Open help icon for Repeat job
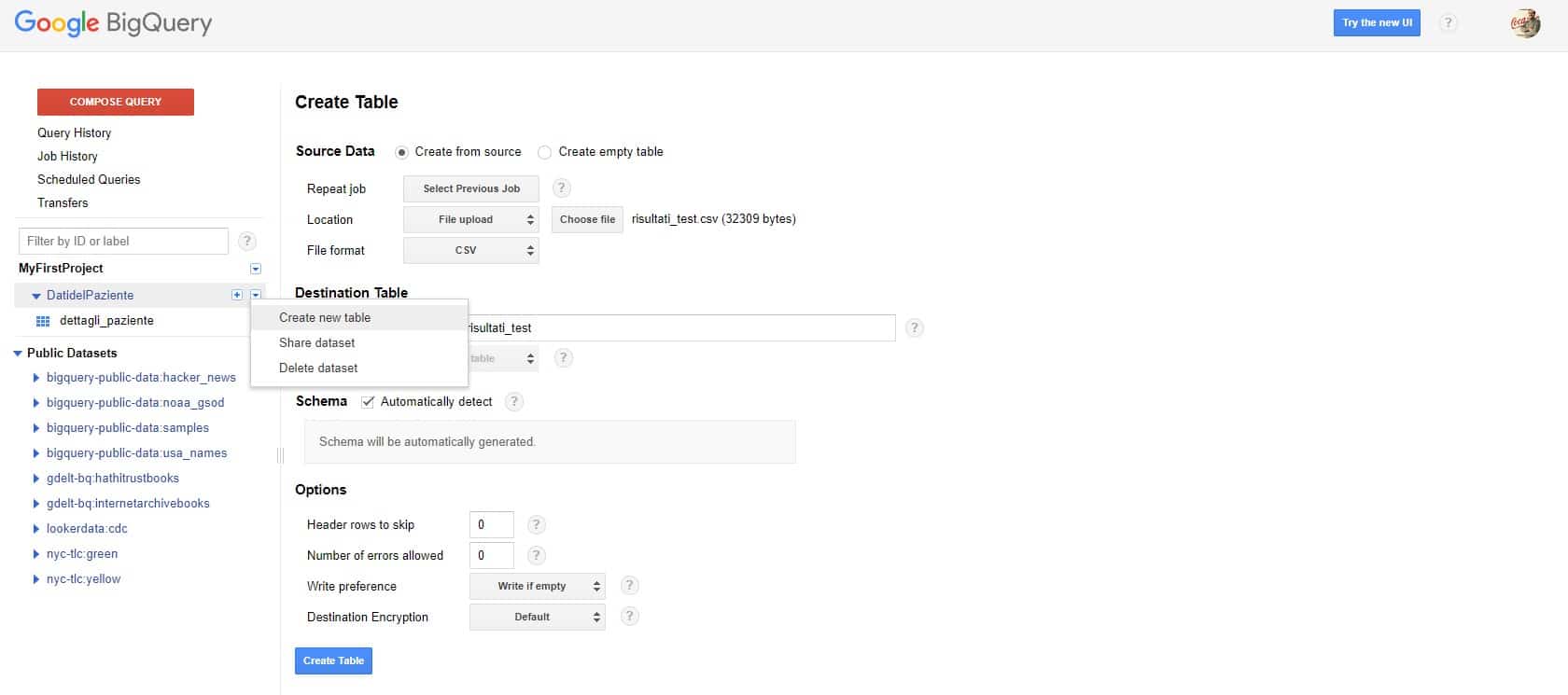Viewport: 1568px width, 695px height. point(561,188)
